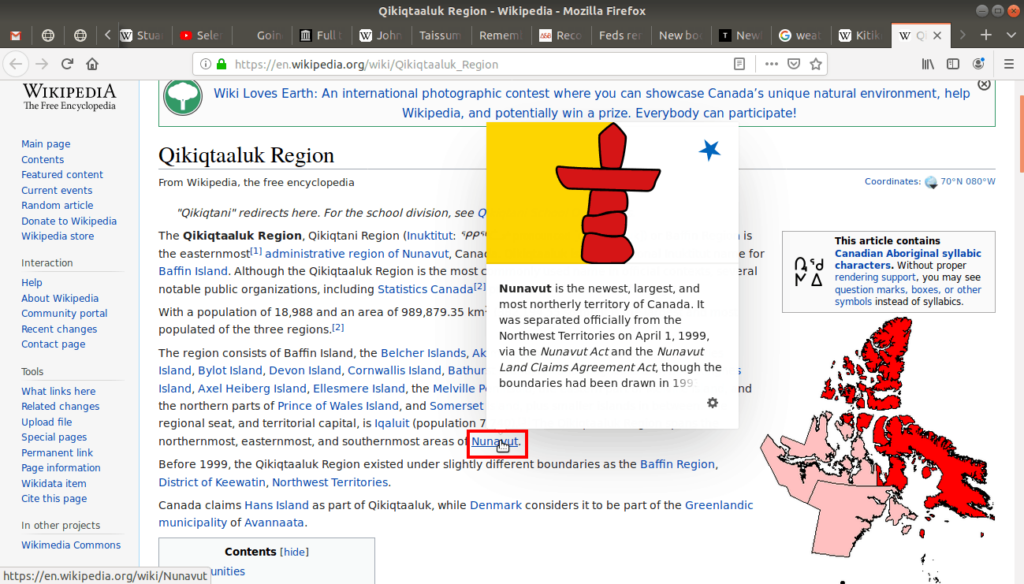
Task: Switch to the 'Kitik' Wikipedia tab
Action: click(x=860, y=35)
